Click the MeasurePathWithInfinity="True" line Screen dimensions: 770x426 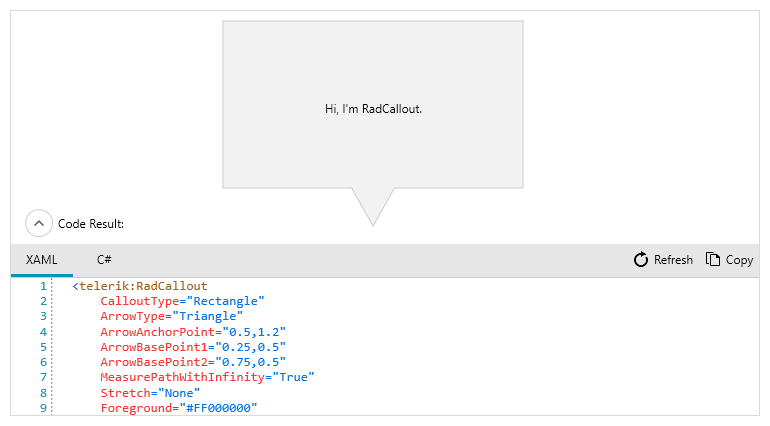tap(207, 377)
